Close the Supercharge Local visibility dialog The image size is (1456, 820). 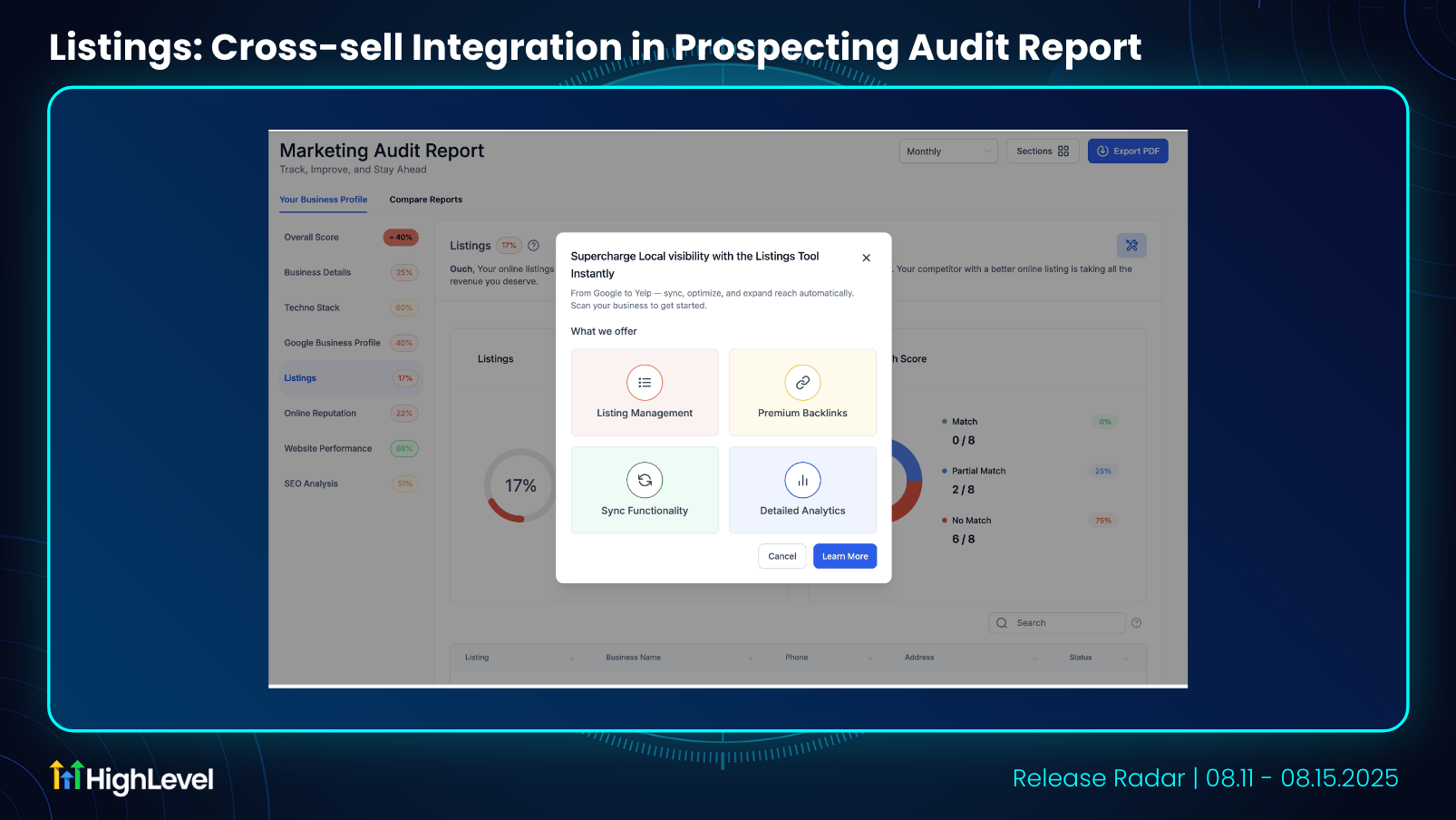[866, 259]
